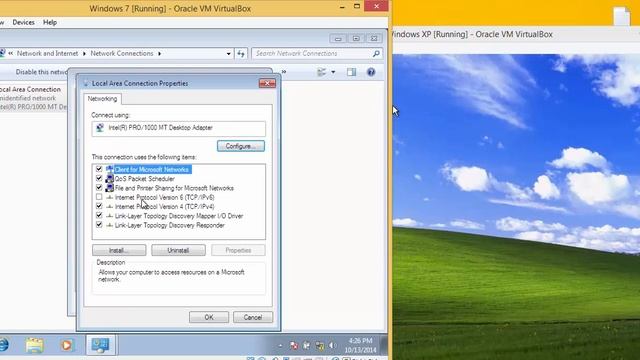Show hidden tray icons arrow
Viewport: 640px width, 360px height.
point(280,346)
